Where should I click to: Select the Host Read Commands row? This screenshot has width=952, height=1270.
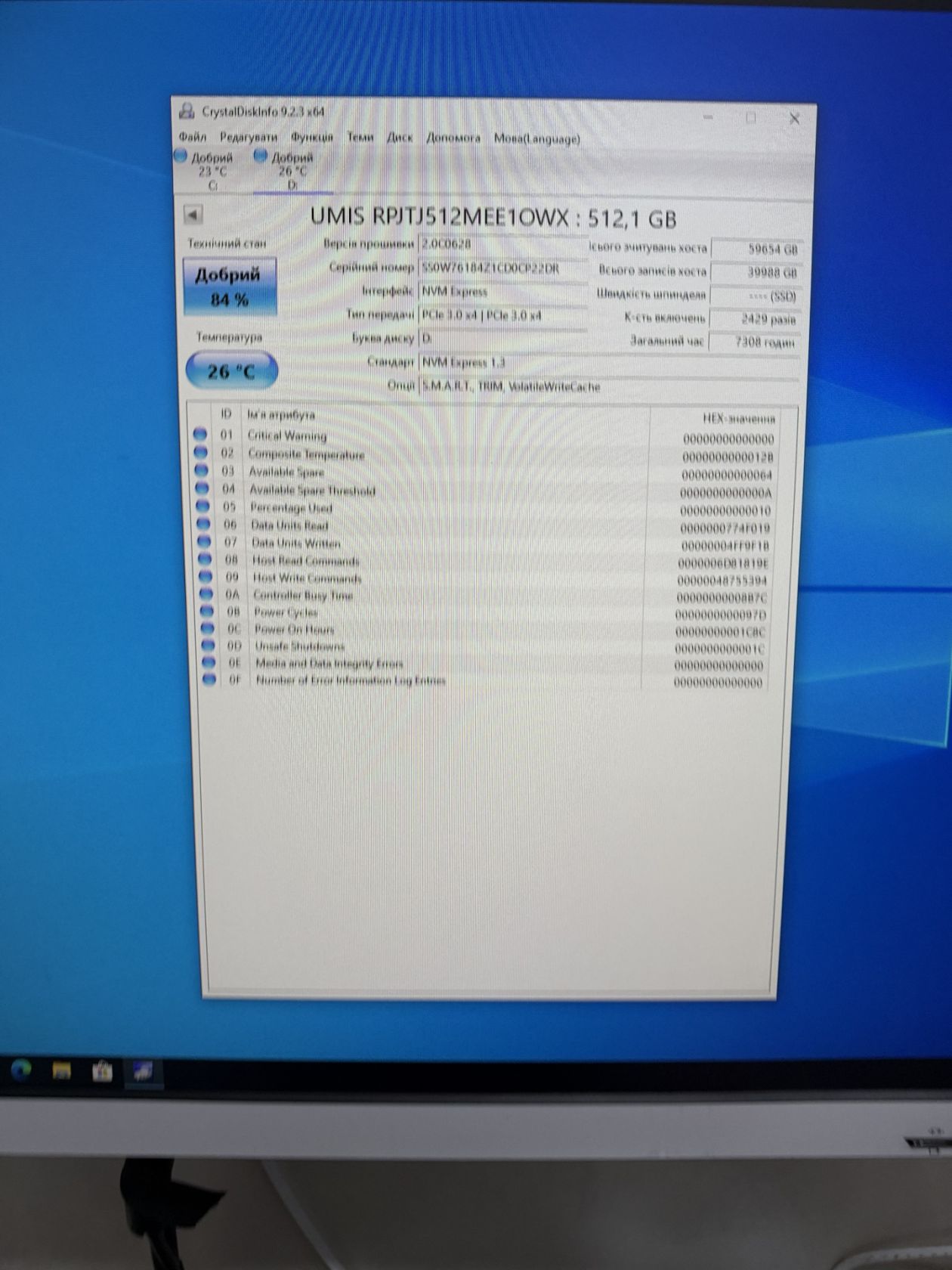(484, 561)
